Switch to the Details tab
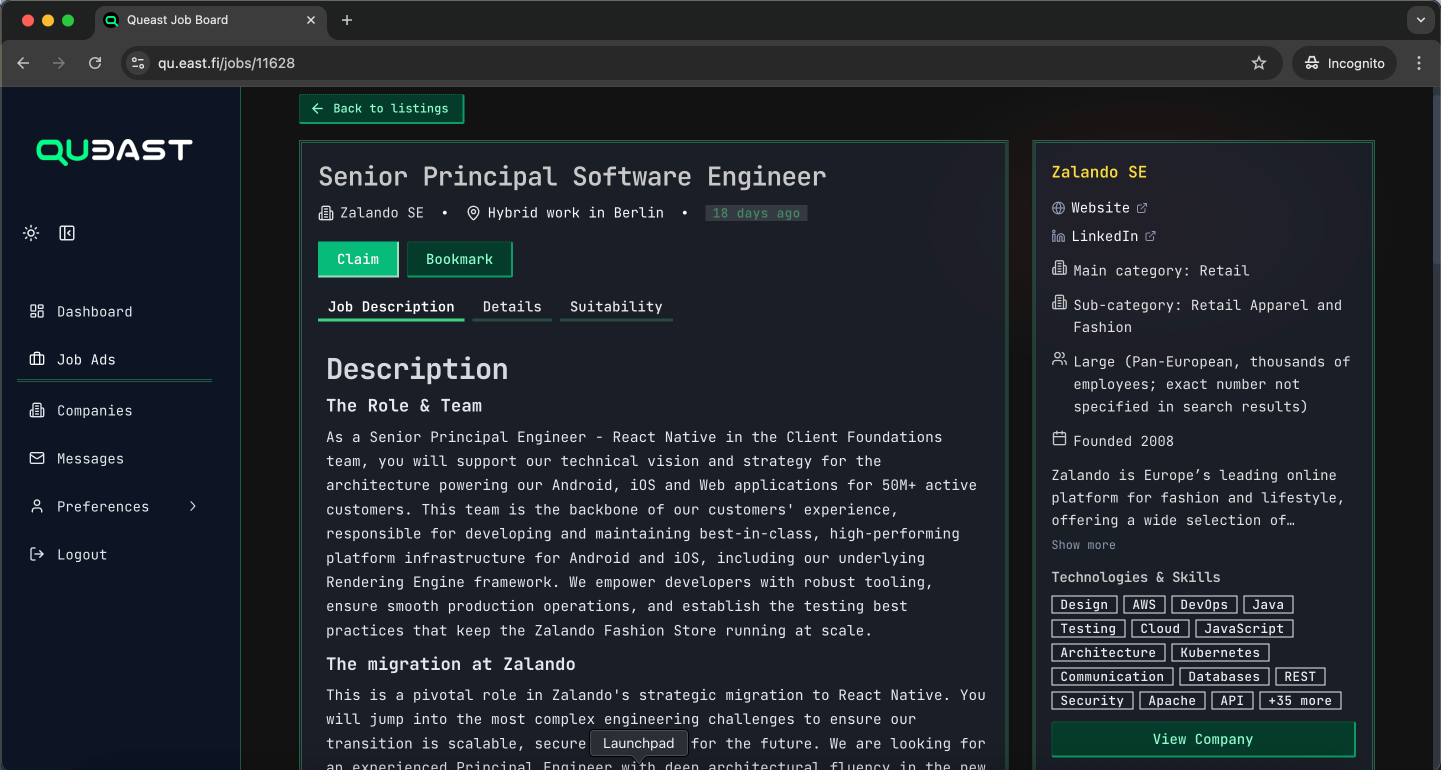The height and width of the screenshot is (770, 1441). (x=511, y=306)
